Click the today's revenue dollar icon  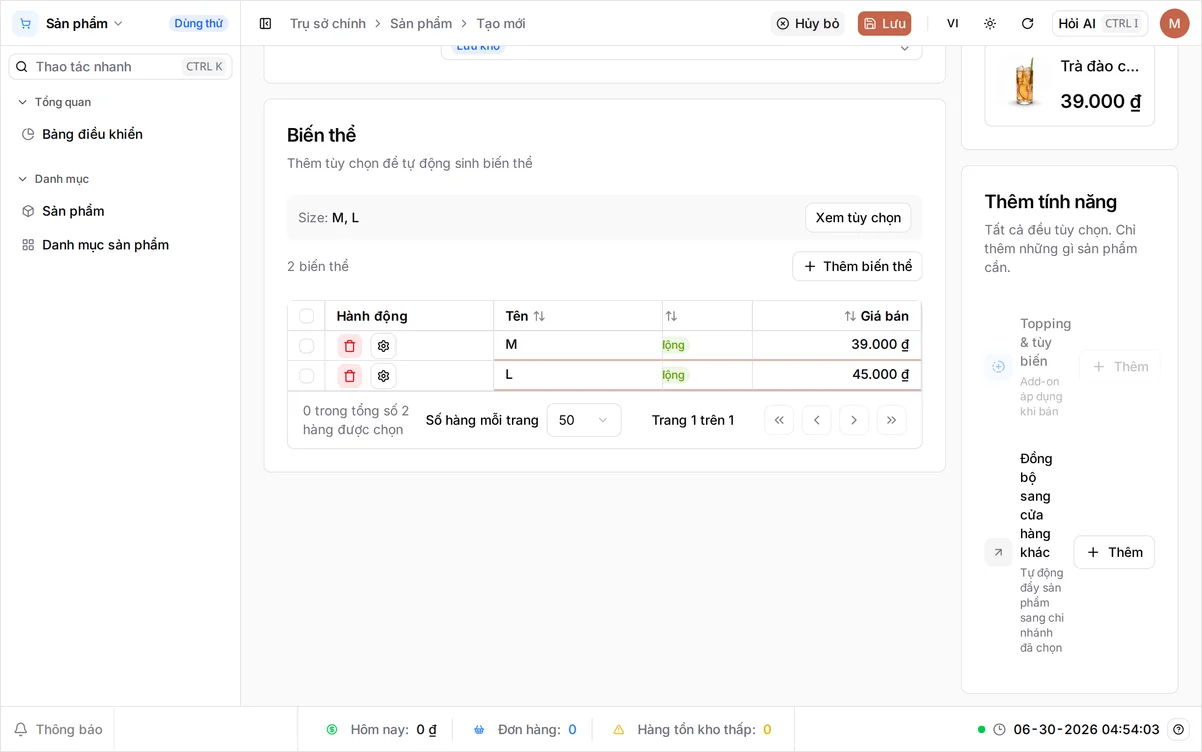coord(332,730)
